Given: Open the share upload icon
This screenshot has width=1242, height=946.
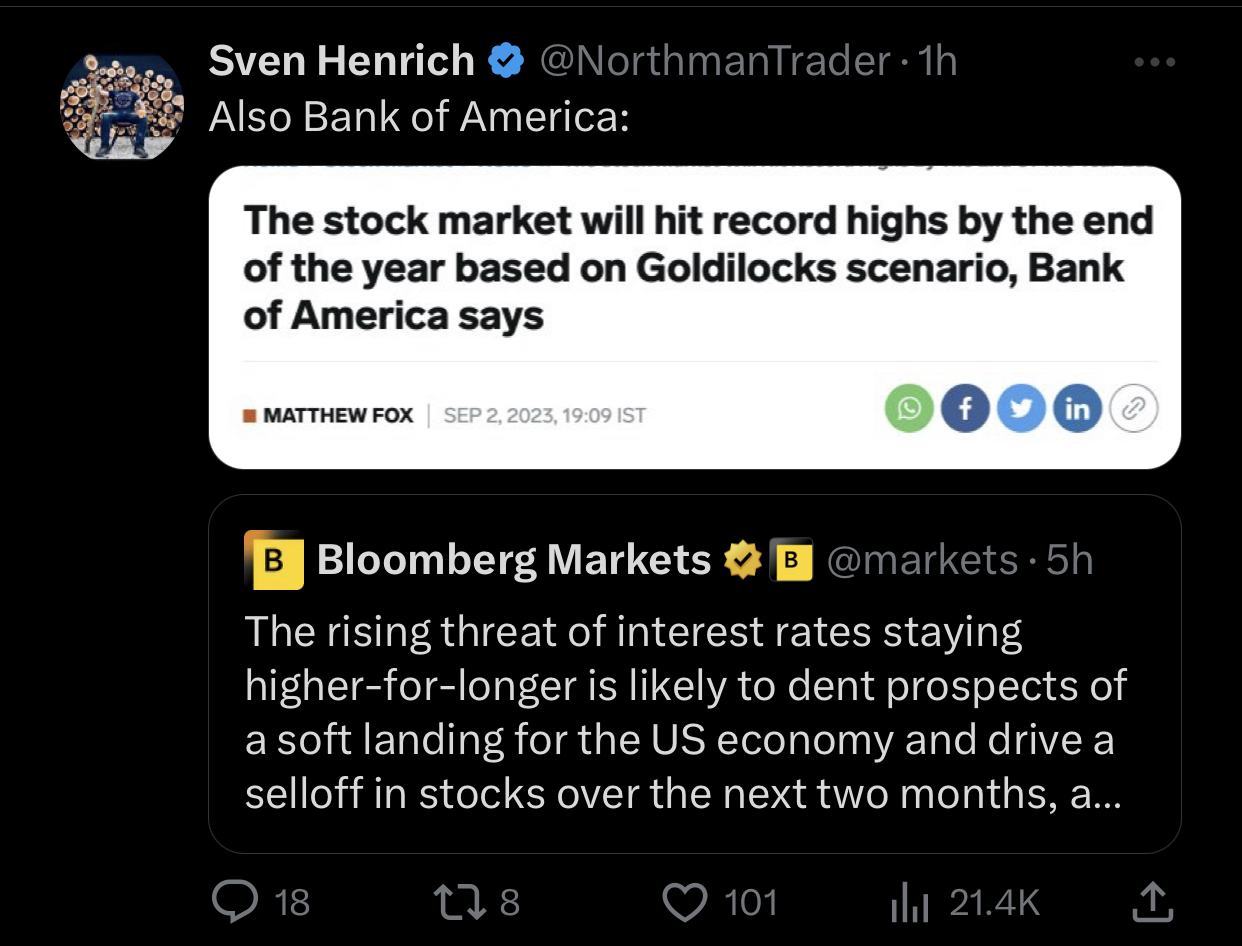Looking at the screenshot, I should click(x=1151, y=902).
